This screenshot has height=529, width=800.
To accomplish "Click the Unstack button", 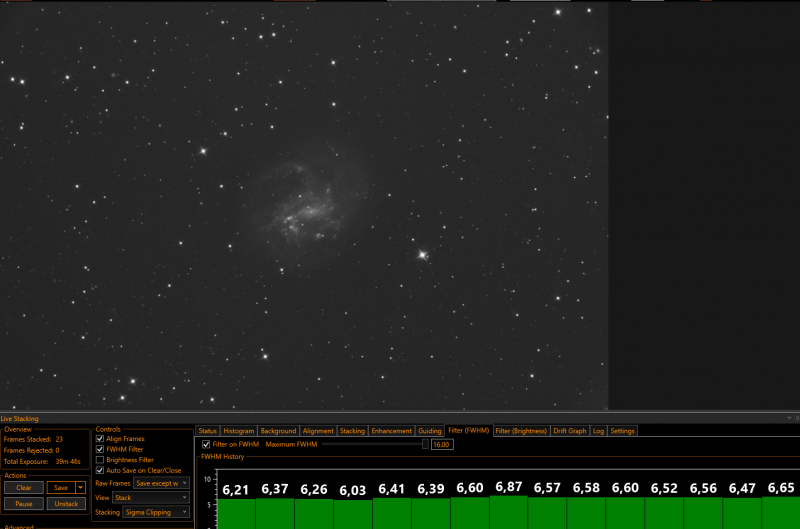I will (66, 503).
